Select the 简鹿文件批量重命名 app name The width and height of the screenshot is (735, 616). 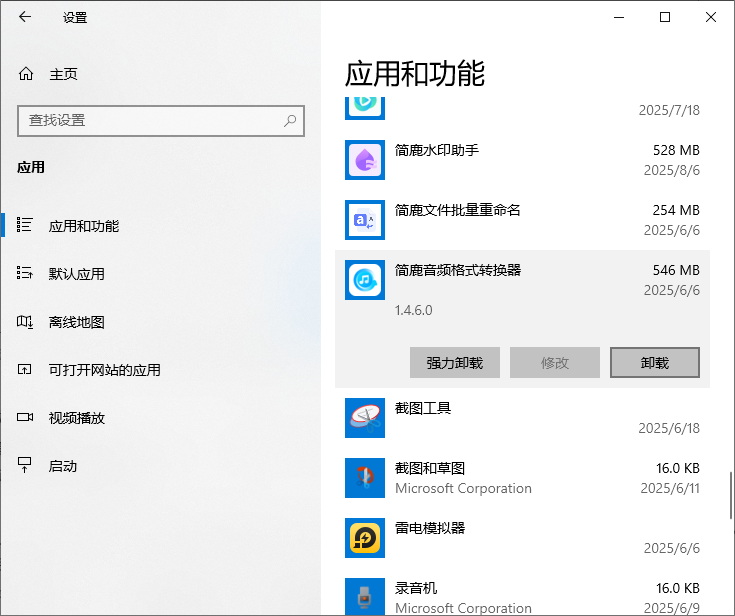coord(458,210)
